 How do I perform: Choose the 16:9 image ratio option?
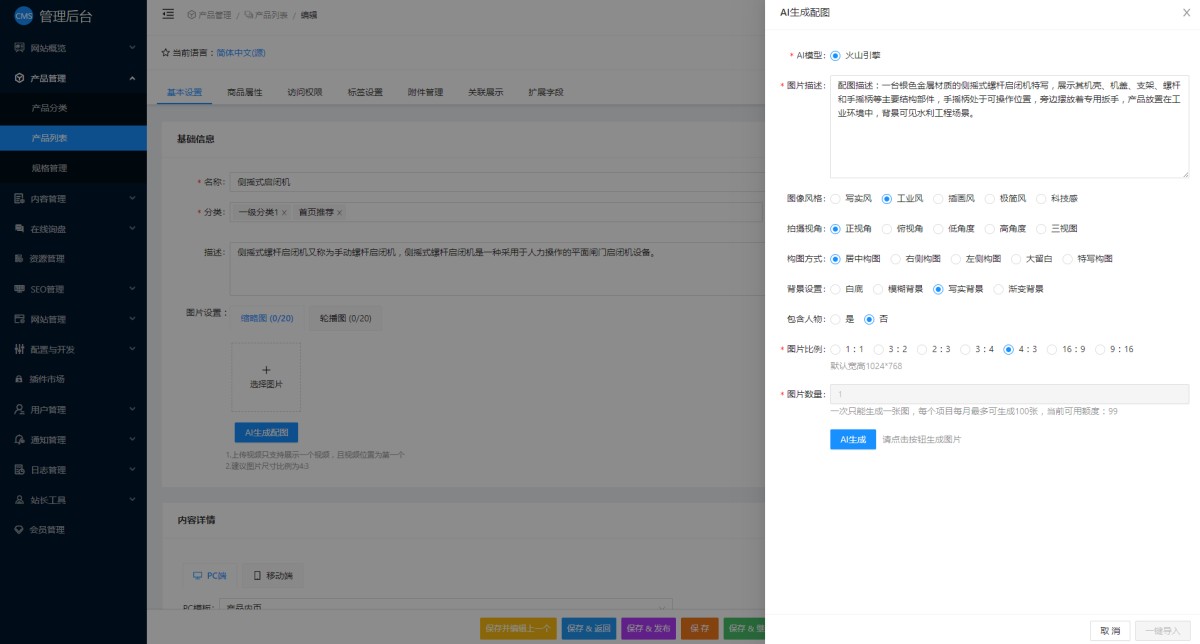pyautogui.click(x=1053, y=350)
